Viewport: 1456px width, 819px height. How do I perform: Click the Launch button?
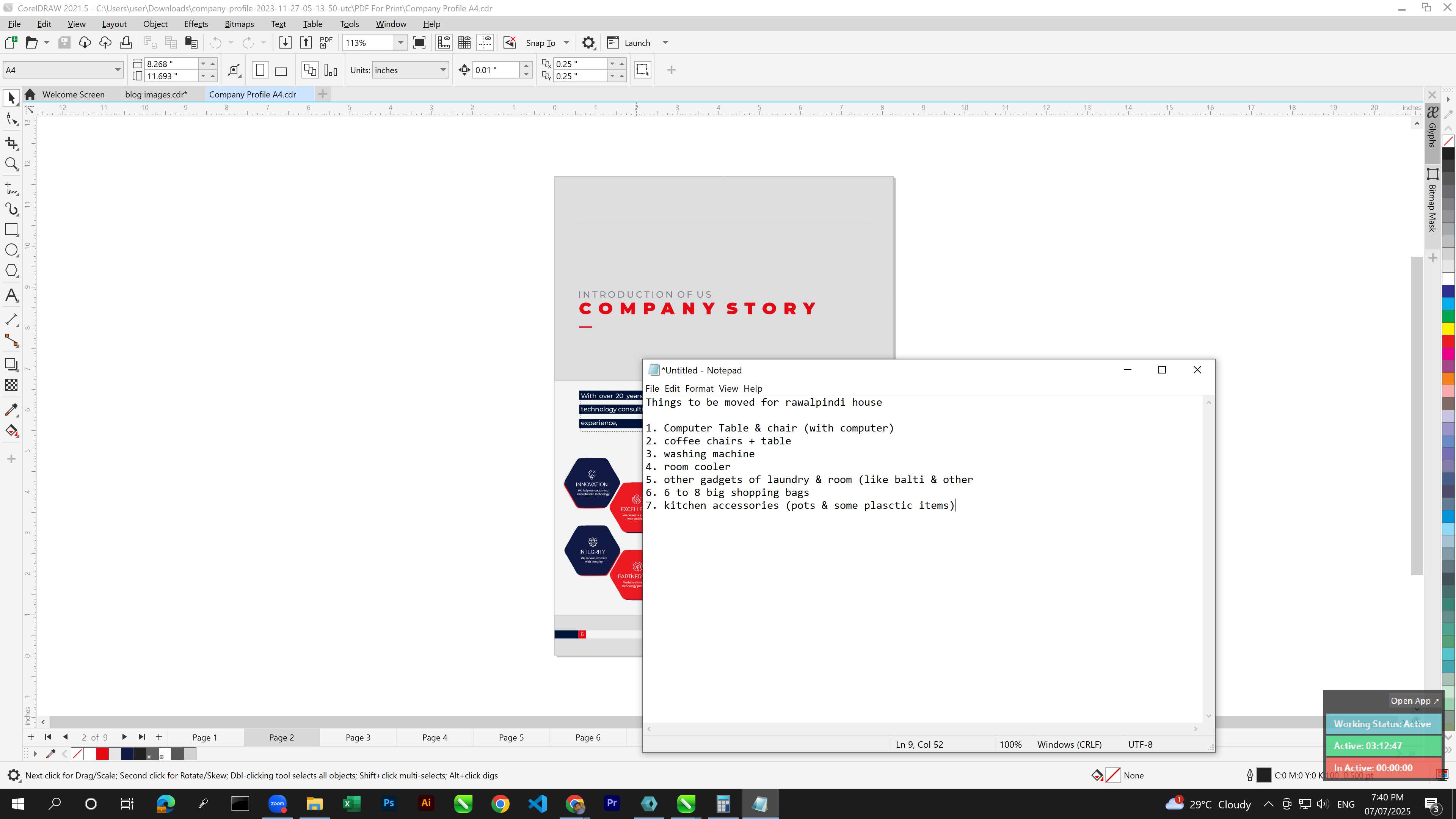click(630, 43)
